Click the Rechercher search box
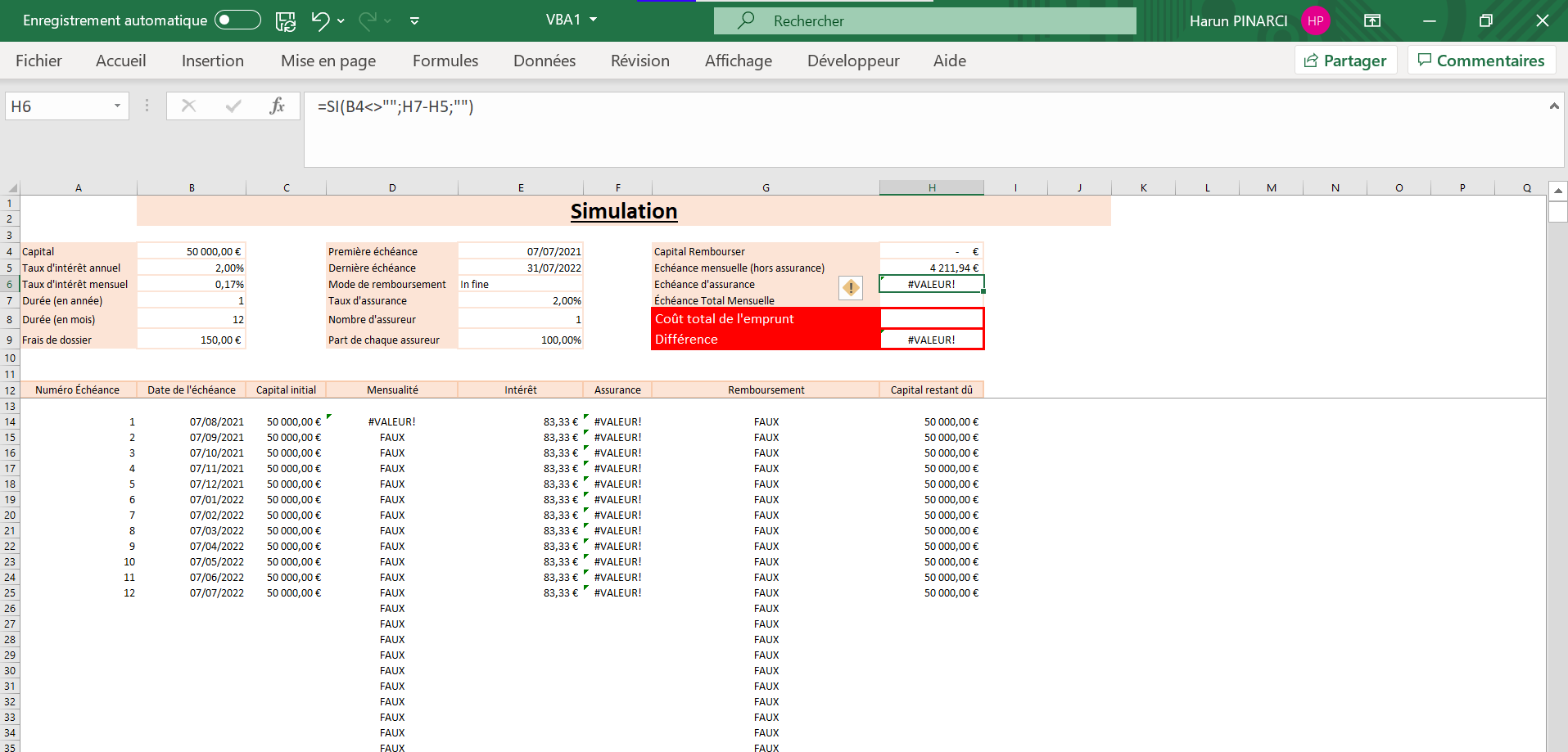Viewport: 1568px width, 752px height. [x=925, y=20]
